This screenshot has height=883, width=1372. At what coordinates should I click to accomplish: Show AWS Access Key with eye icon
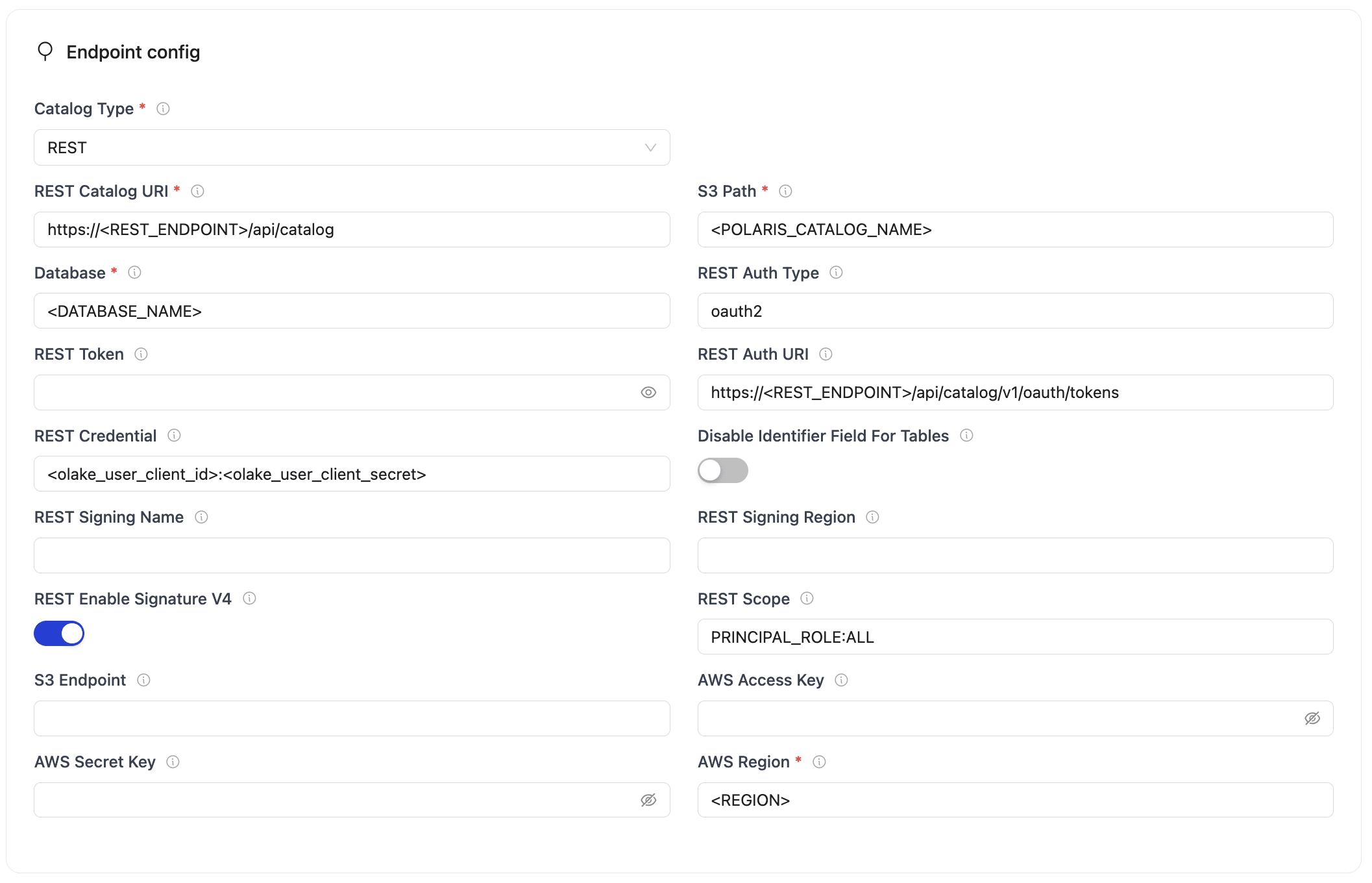[x=1312, y=719]
